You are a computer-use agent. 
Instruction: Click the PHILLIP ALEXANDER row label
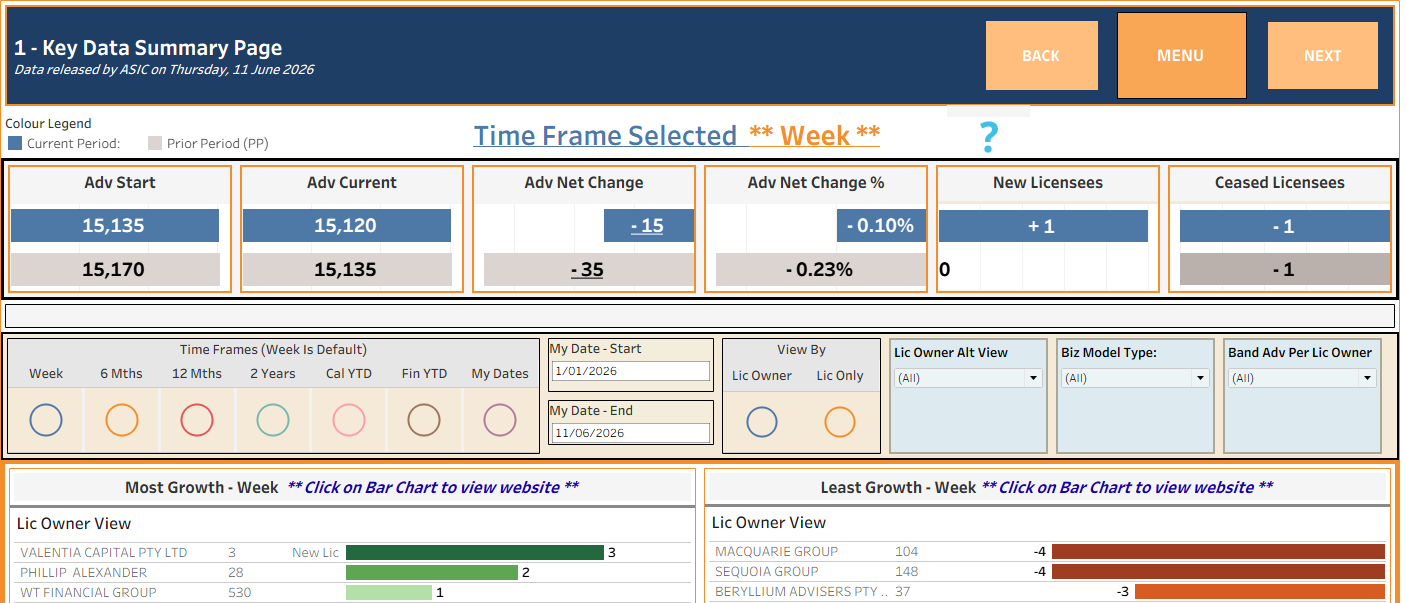tap(84, 573)
